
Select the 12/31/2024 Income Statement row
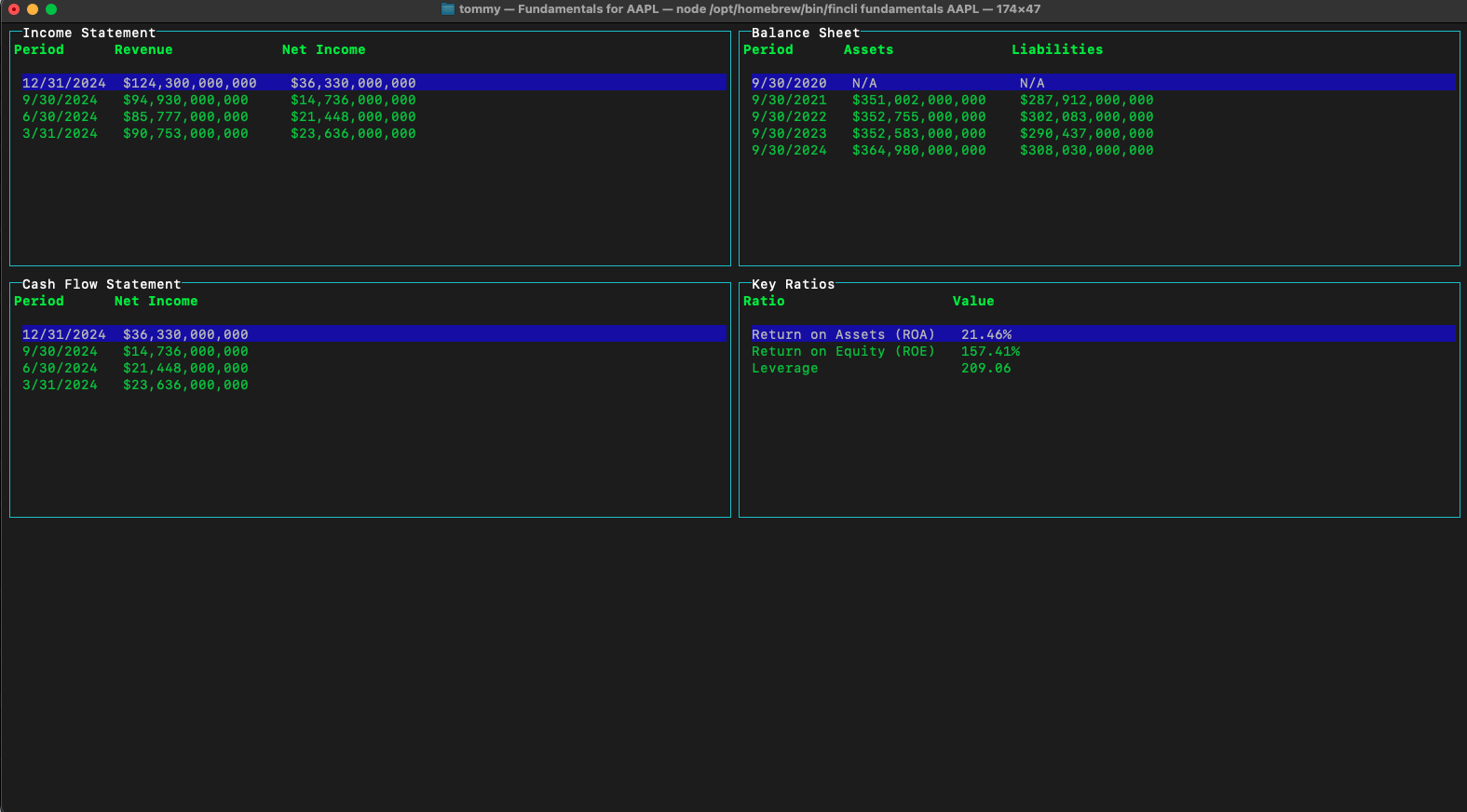coord(374,83)
